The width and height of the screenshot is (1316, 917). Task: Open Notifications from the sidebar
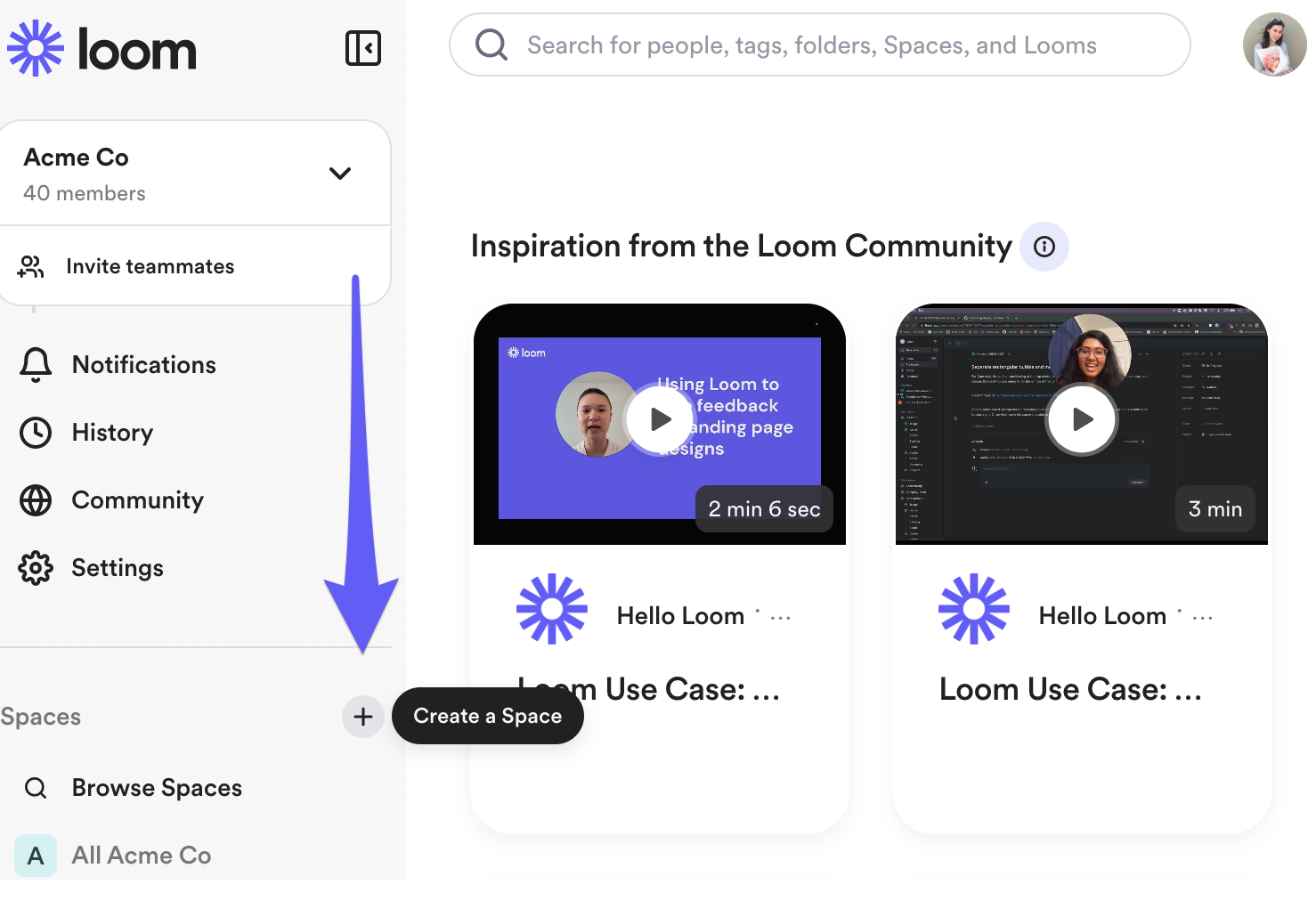[143, 365]
